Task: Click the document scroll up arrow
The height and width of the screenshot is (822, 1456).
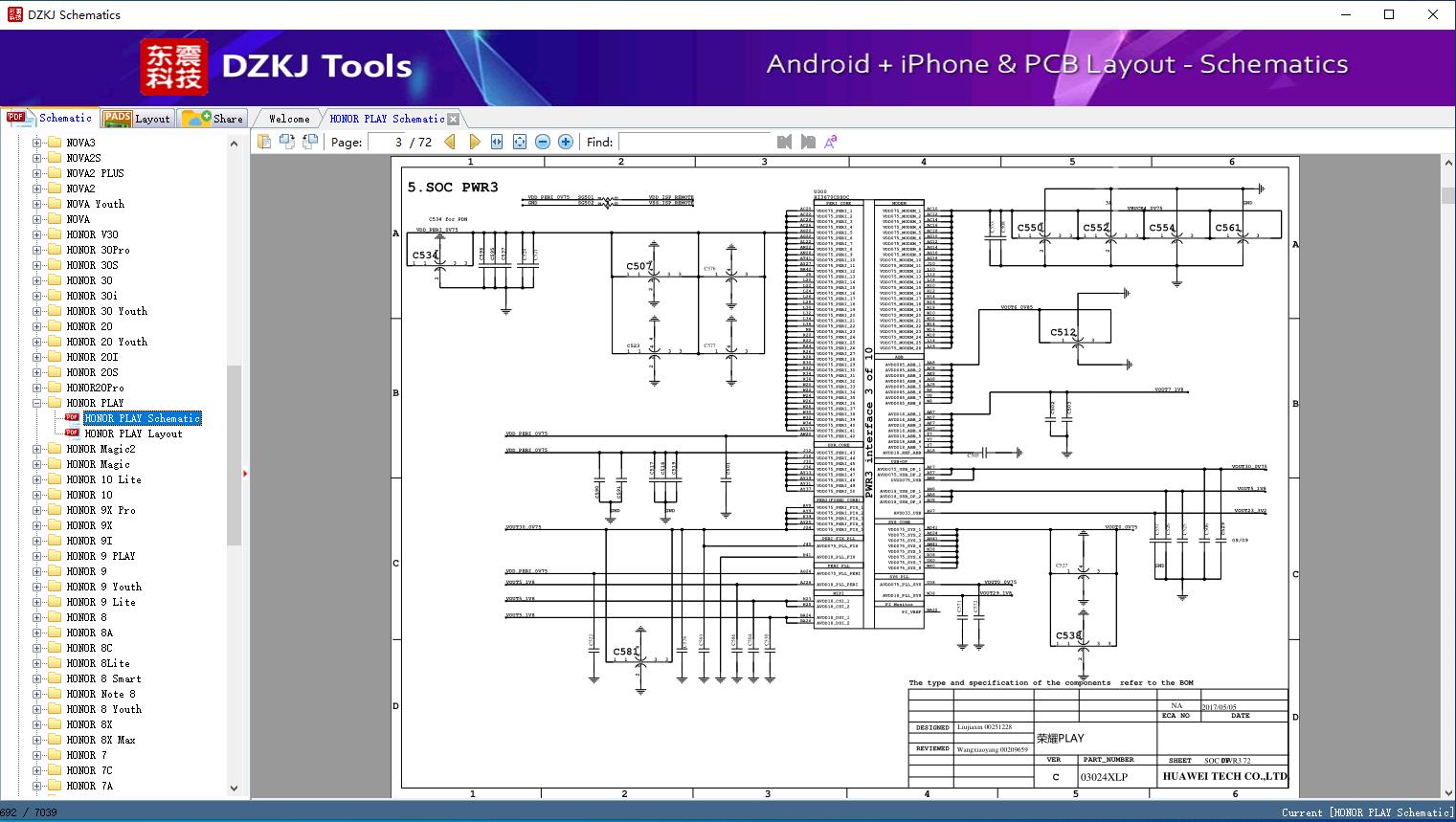Action: coord(1447,164)
